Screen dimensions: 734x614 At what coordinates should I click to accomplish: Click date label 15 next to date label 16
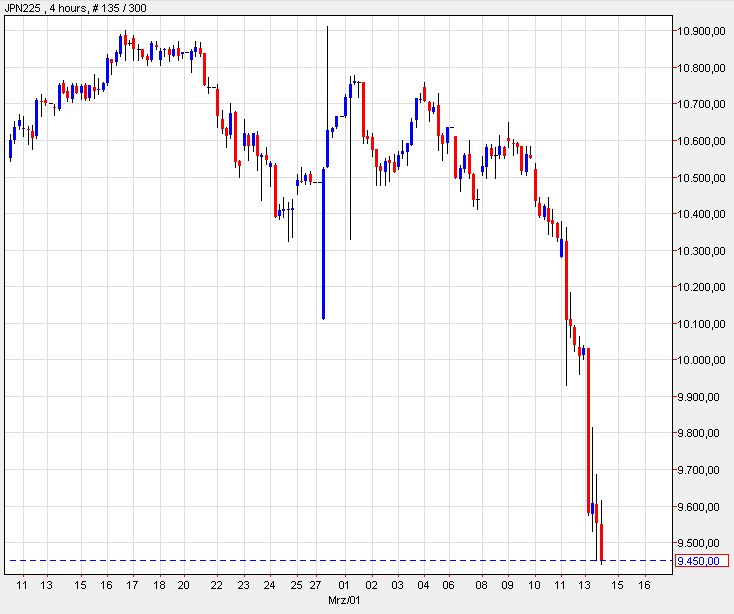pyautogui.click(x=80, y=585)
